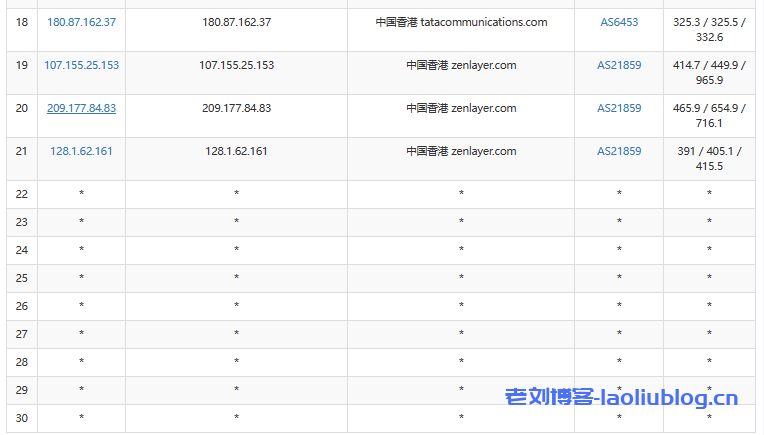The height and width of the screenshot is (435, 764).
Task: Click the blue 107.155.25.153 link in hop 19
Action: (x=81, y=65)
